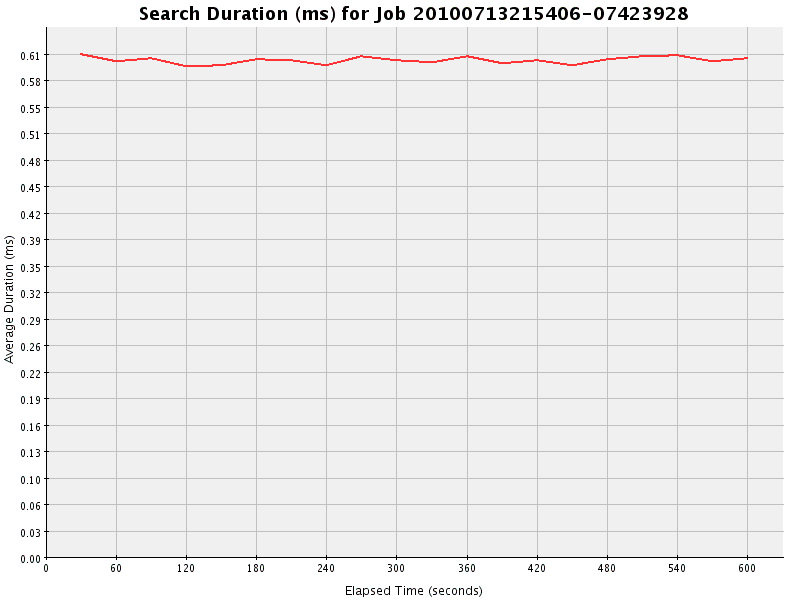
Task: Click the 0.10 y-axis tick label
Action: (x=30, y=480)
